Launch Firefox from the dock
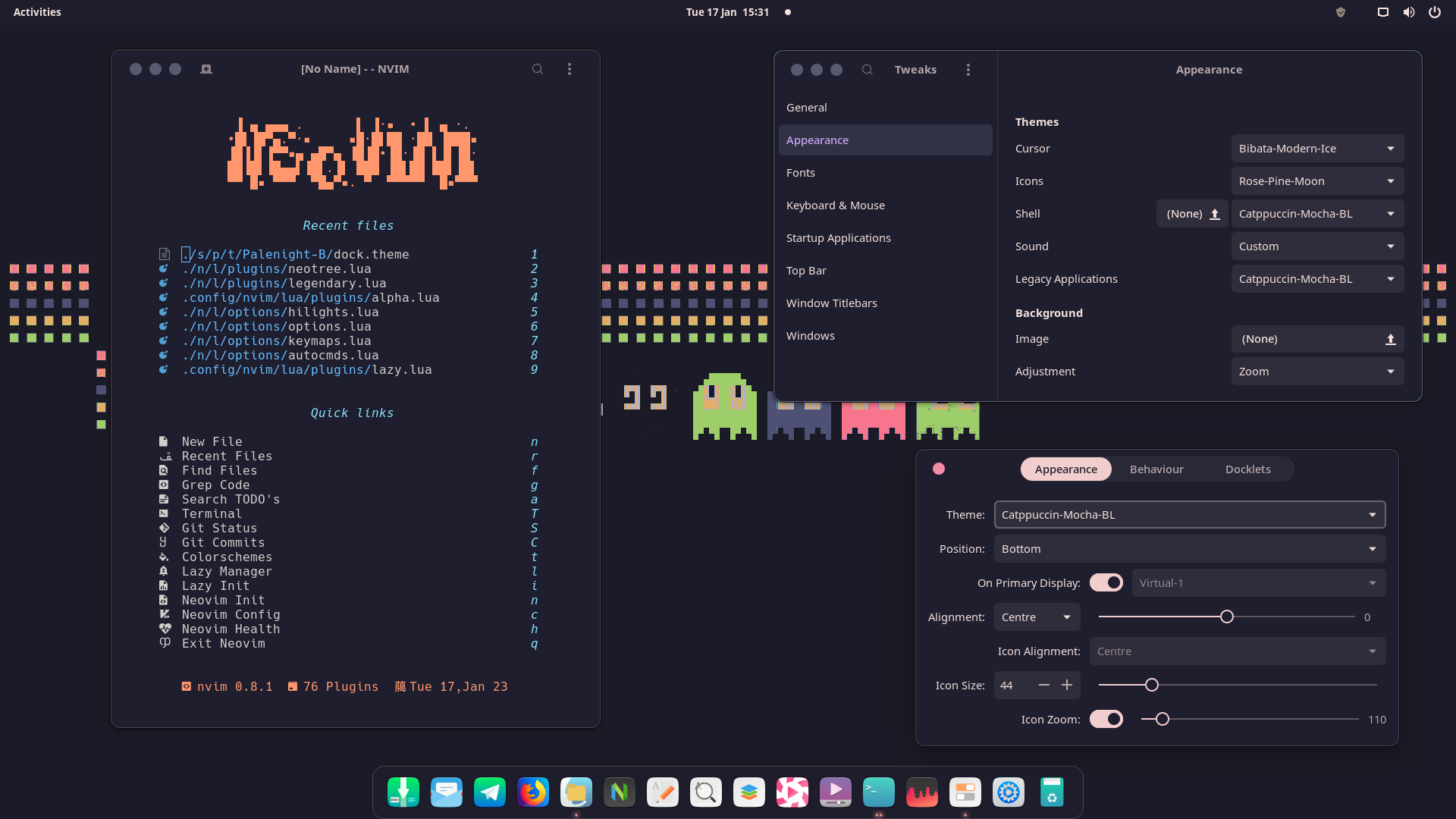The width and height of the screenshot is (1456, 819). point(533,792)
